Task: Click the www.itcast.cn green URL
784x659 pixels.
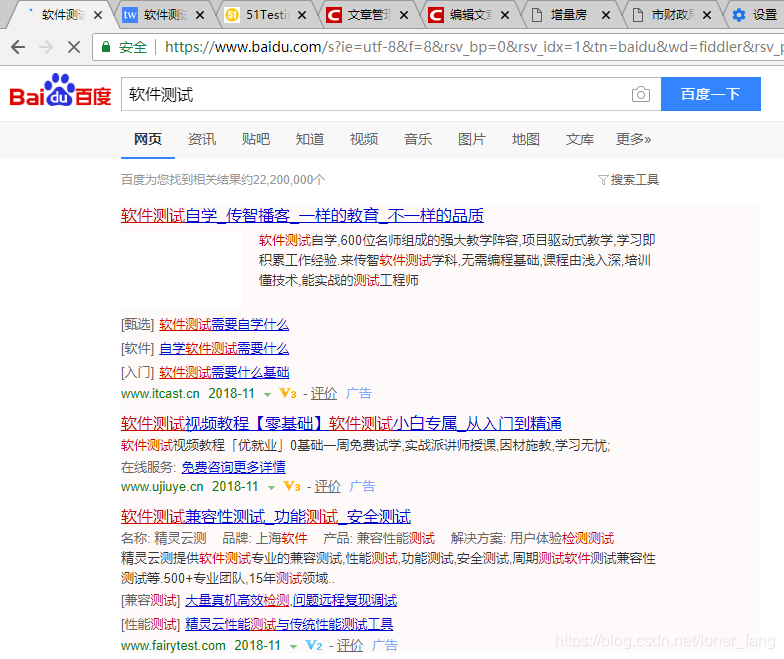Action: coord(160,394)
